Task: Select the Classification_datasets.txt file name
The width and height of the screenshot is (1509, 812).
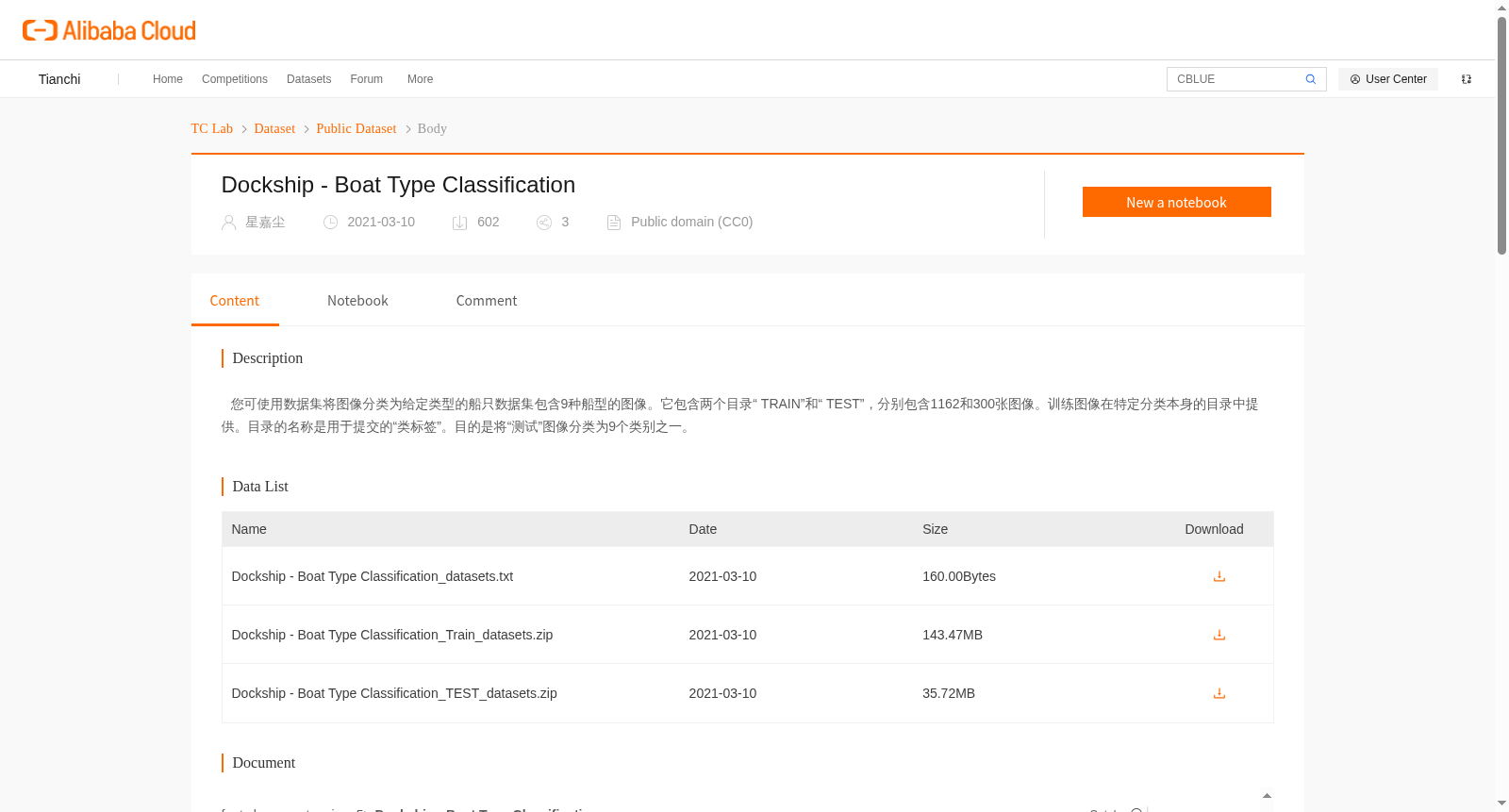Action: pyautogui.click(x=373, y=576)
